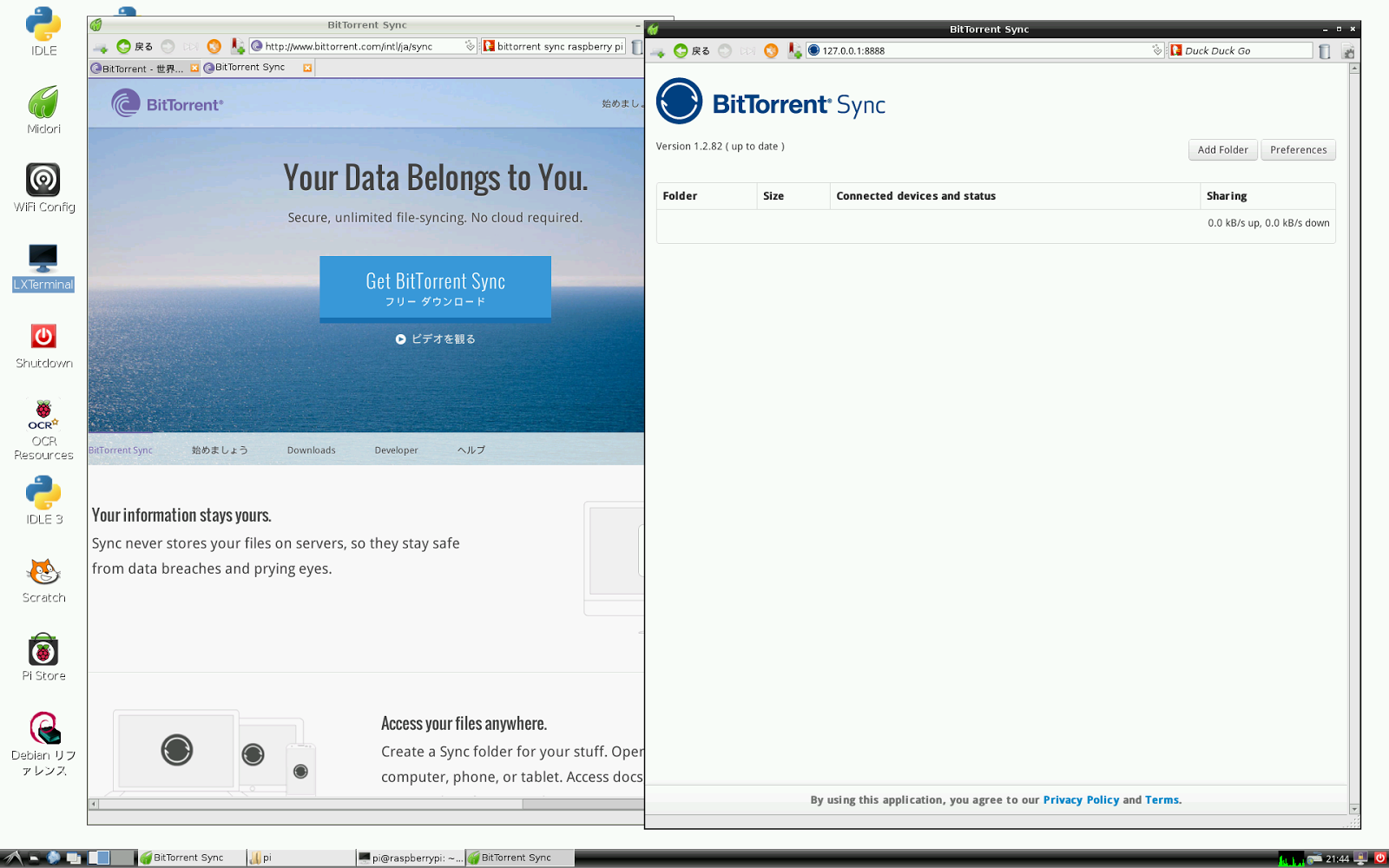The image size is (1389, 868).
Task: Click the back arrow in 127.0.0.1 window
Action: (x=681, y=51)
